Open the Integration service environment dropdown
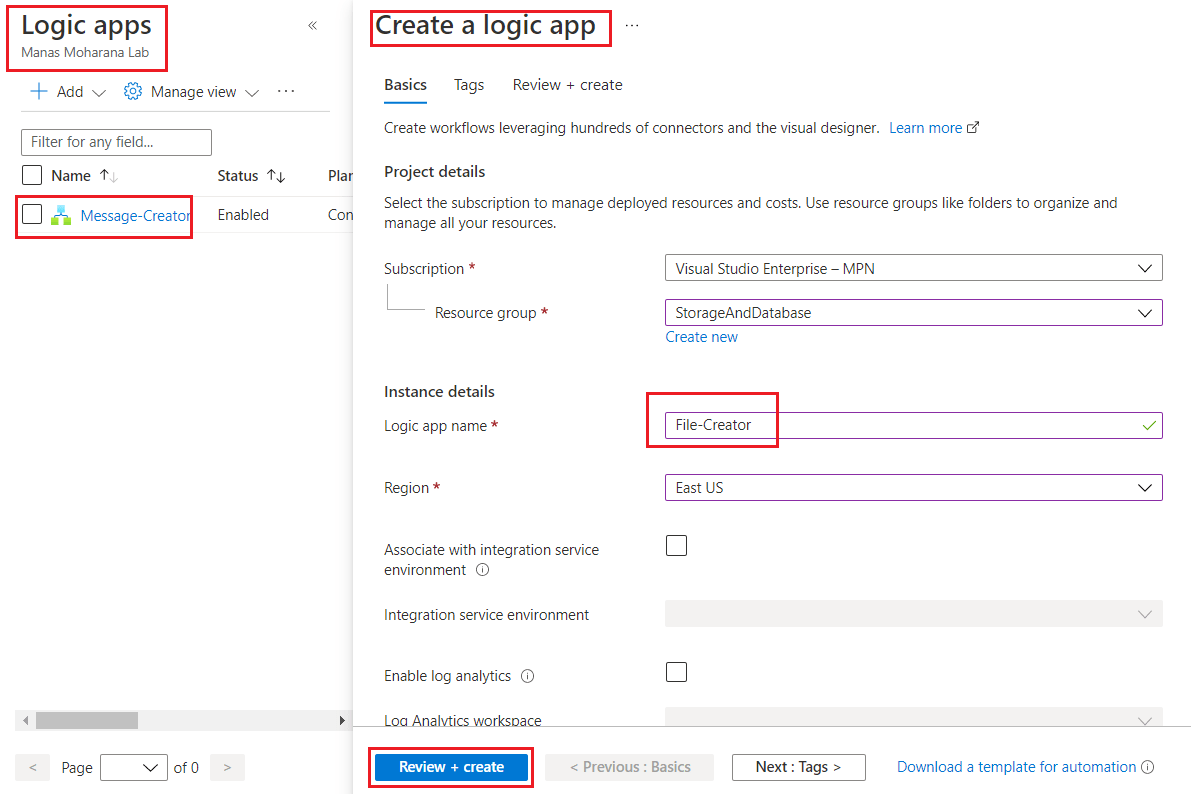 (914, 614)
